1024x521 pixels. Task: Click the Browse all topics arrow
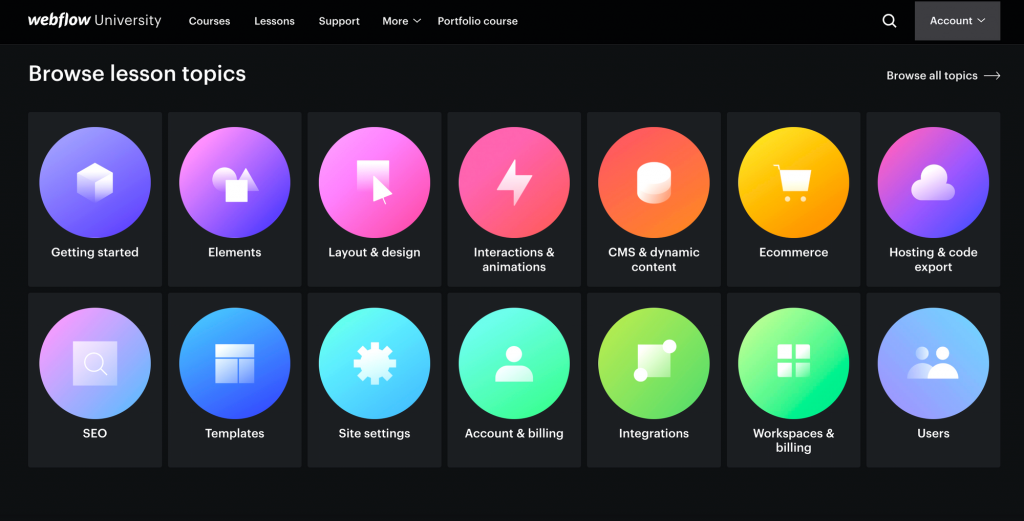992,76
